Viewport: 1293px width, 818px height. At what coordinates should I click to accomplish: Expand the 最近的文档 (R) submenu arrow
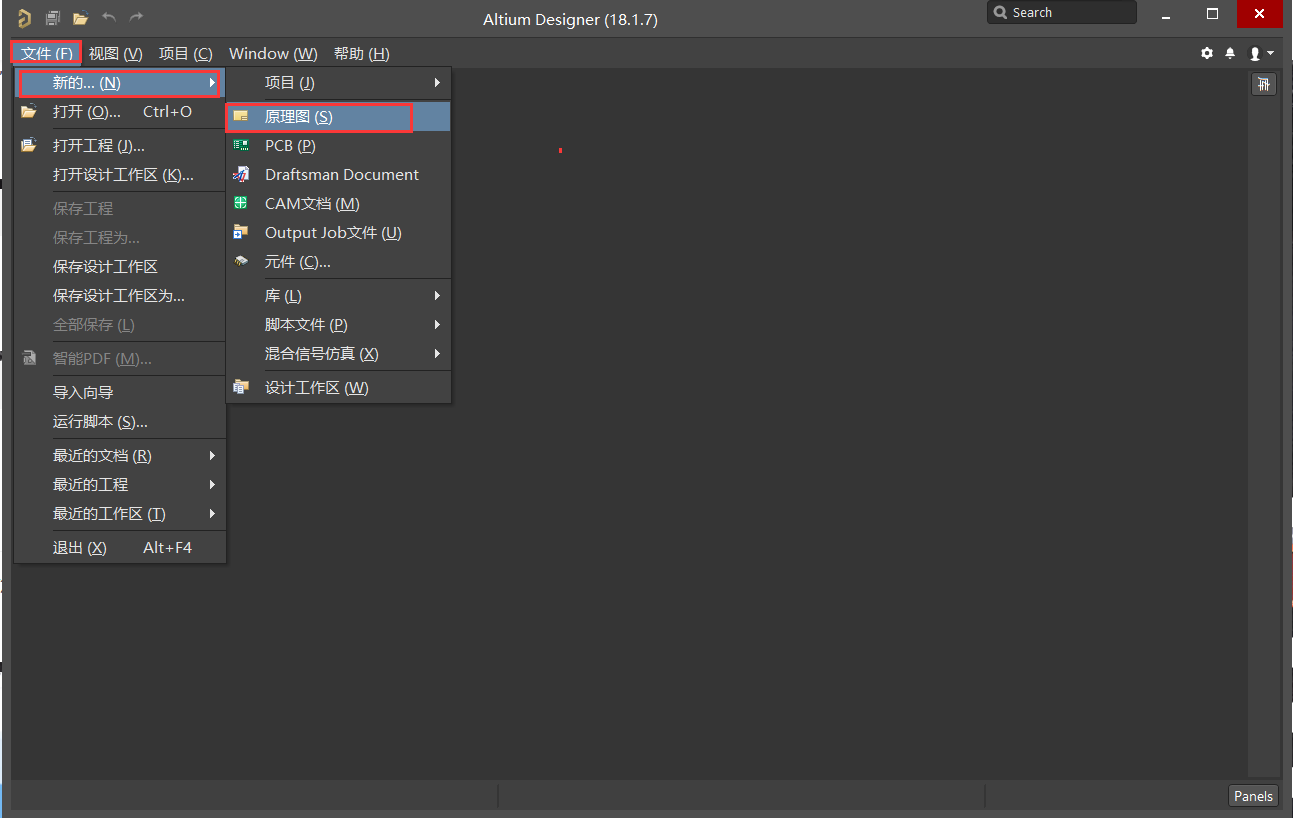pos(212,456)
